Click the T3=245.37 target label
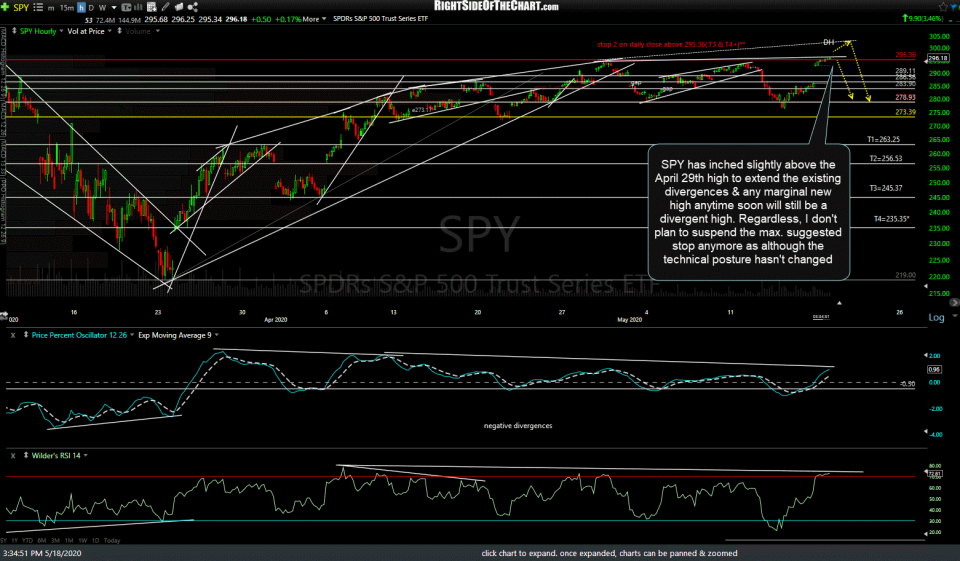Screen dimensions: 960x561 (x=886, y=188)
